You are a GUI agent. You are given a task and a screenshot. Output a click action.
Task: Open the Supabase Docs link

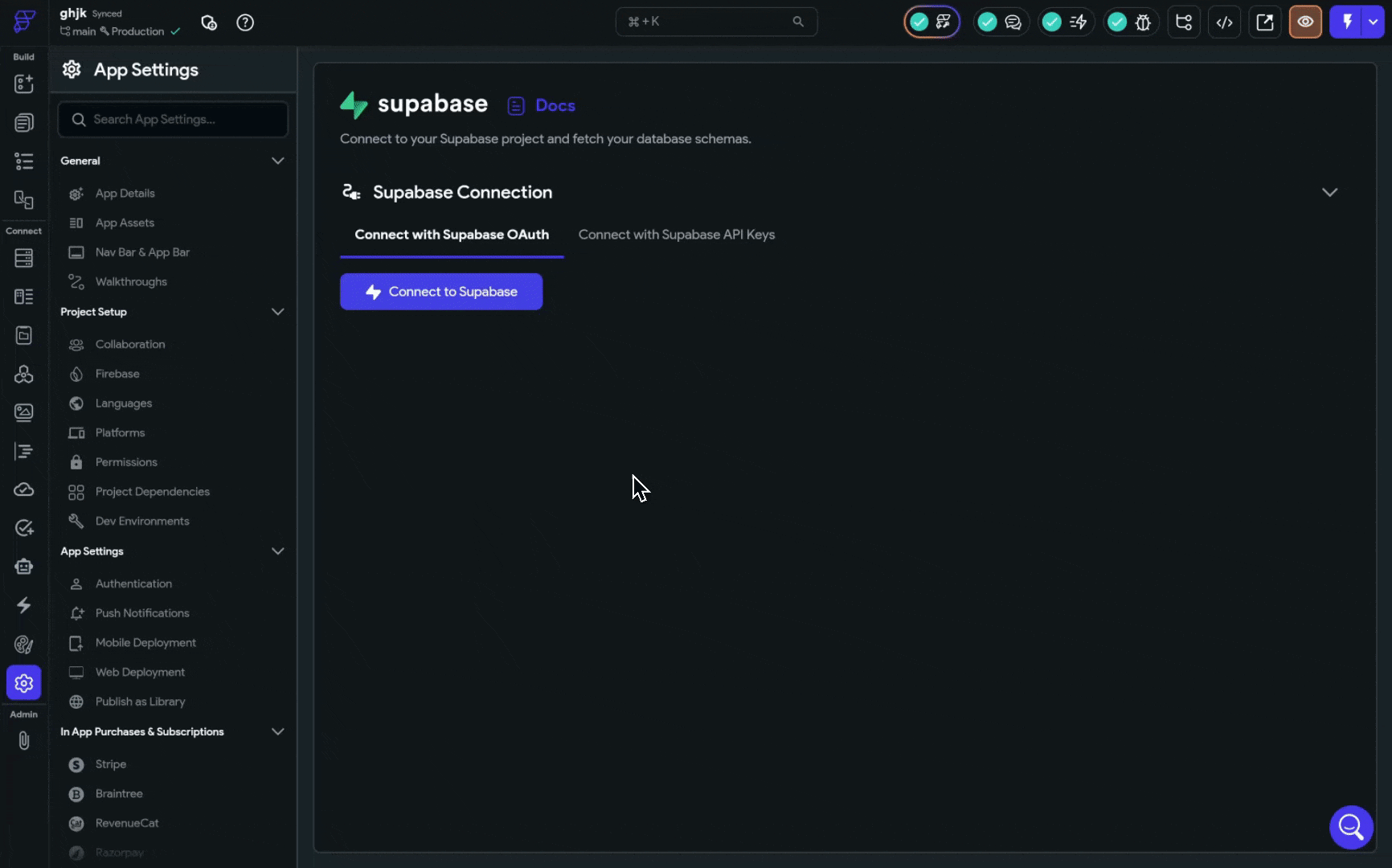click(x=542, y=105)
